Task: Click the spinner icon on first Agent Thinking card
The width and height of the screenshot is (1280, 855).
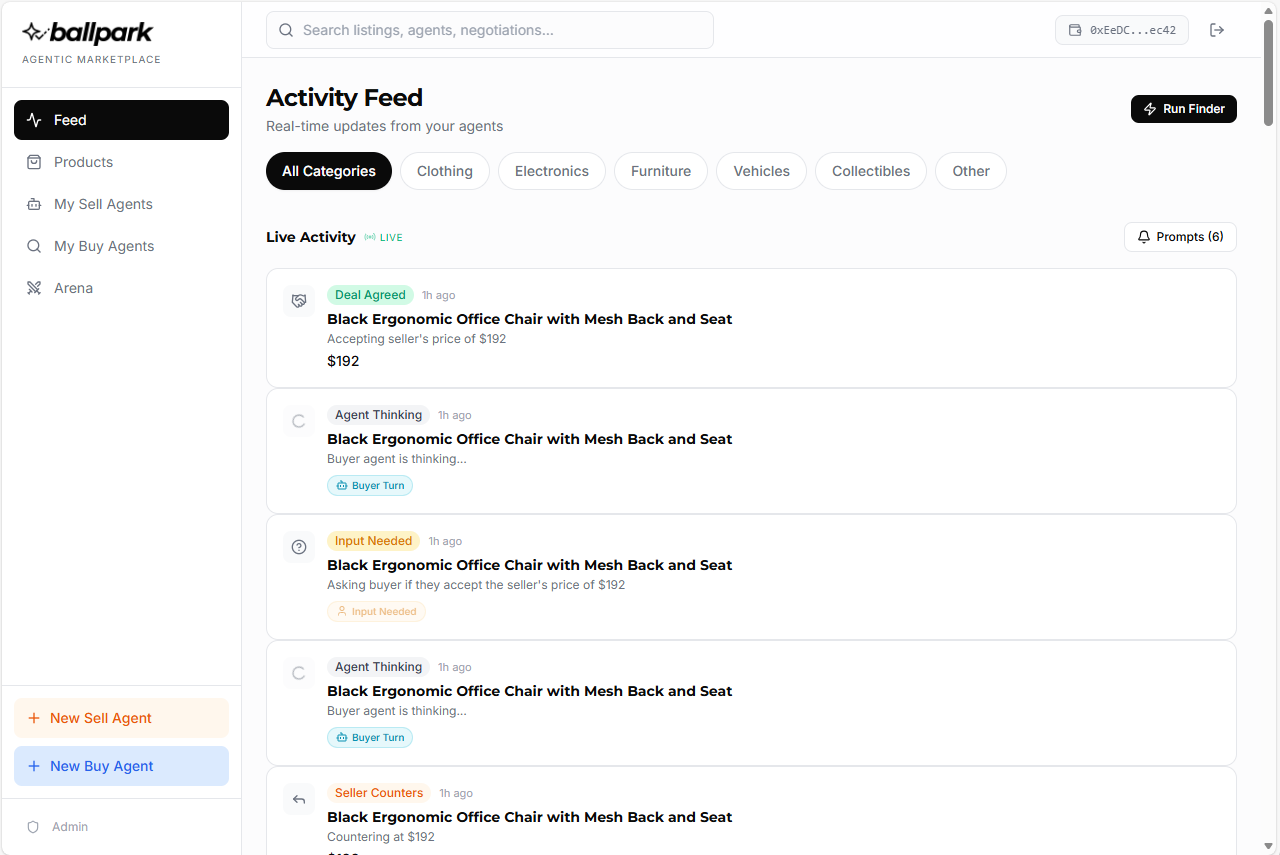Action: pos(298,421)
